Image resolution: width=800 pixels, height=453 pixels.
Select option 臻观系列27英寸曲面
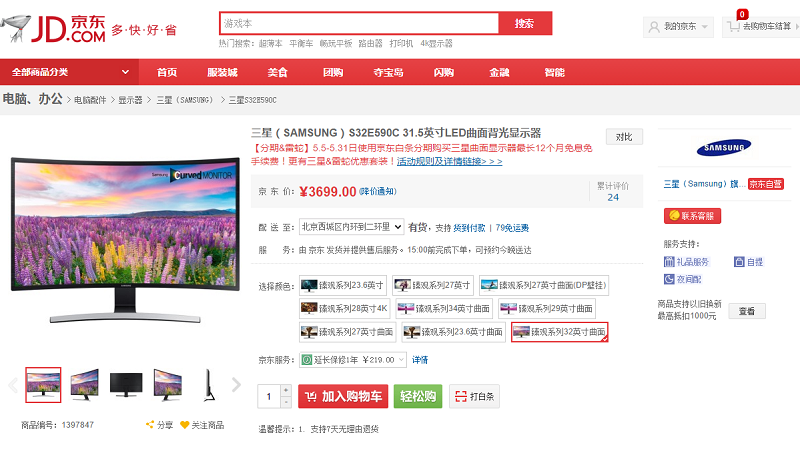(347, 332)
